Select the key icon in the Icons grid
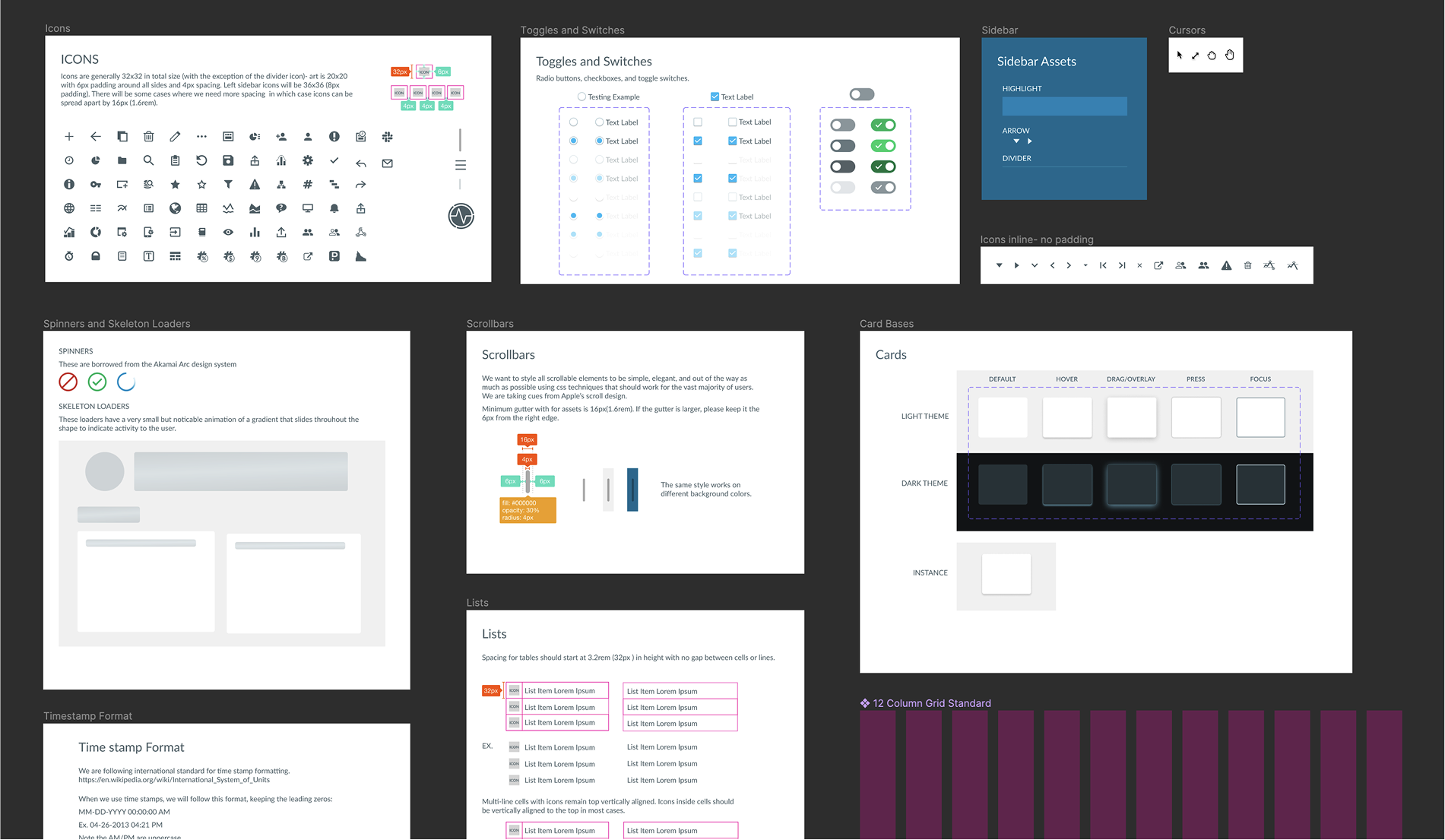Image resolution: width=1445 pixels, height=840 pixels. click(x=96, y=184)
